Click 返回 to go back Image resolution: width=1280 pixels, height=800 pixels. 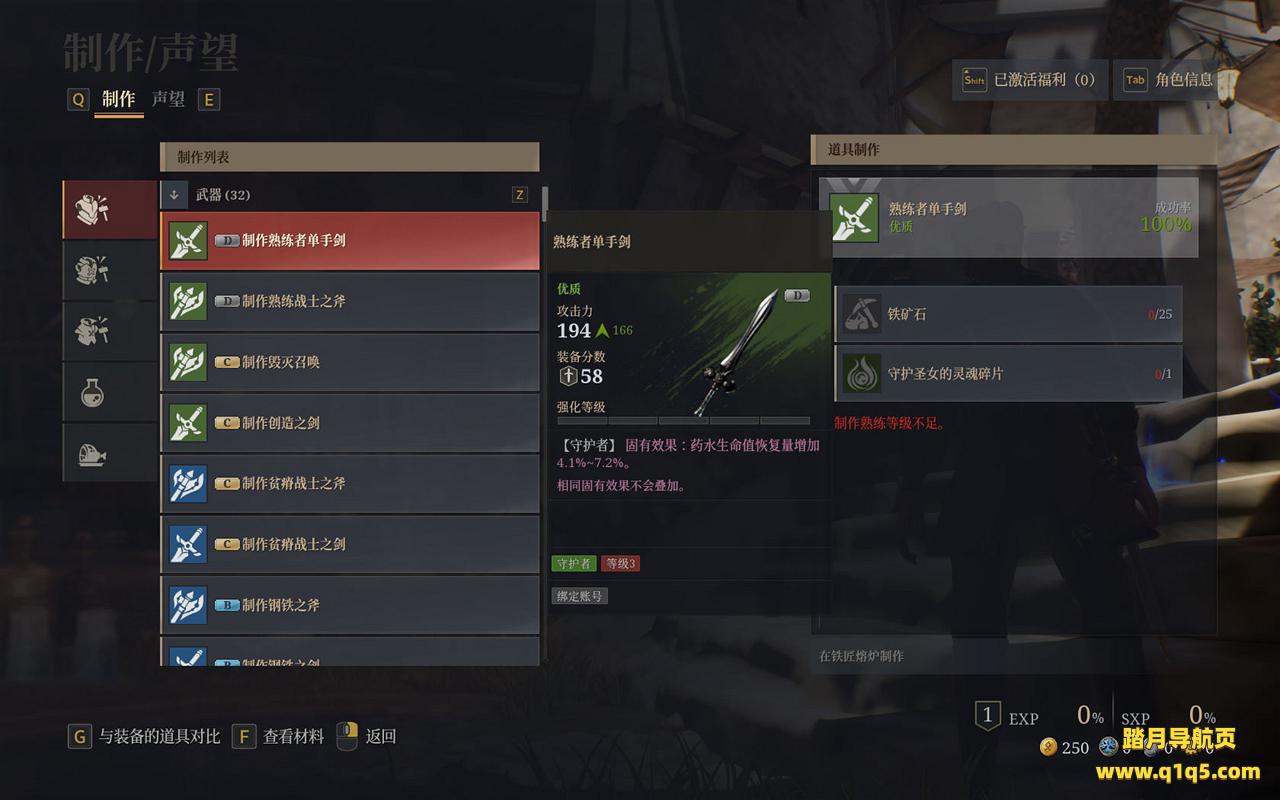pyautogui.click(x=381, y=737)
